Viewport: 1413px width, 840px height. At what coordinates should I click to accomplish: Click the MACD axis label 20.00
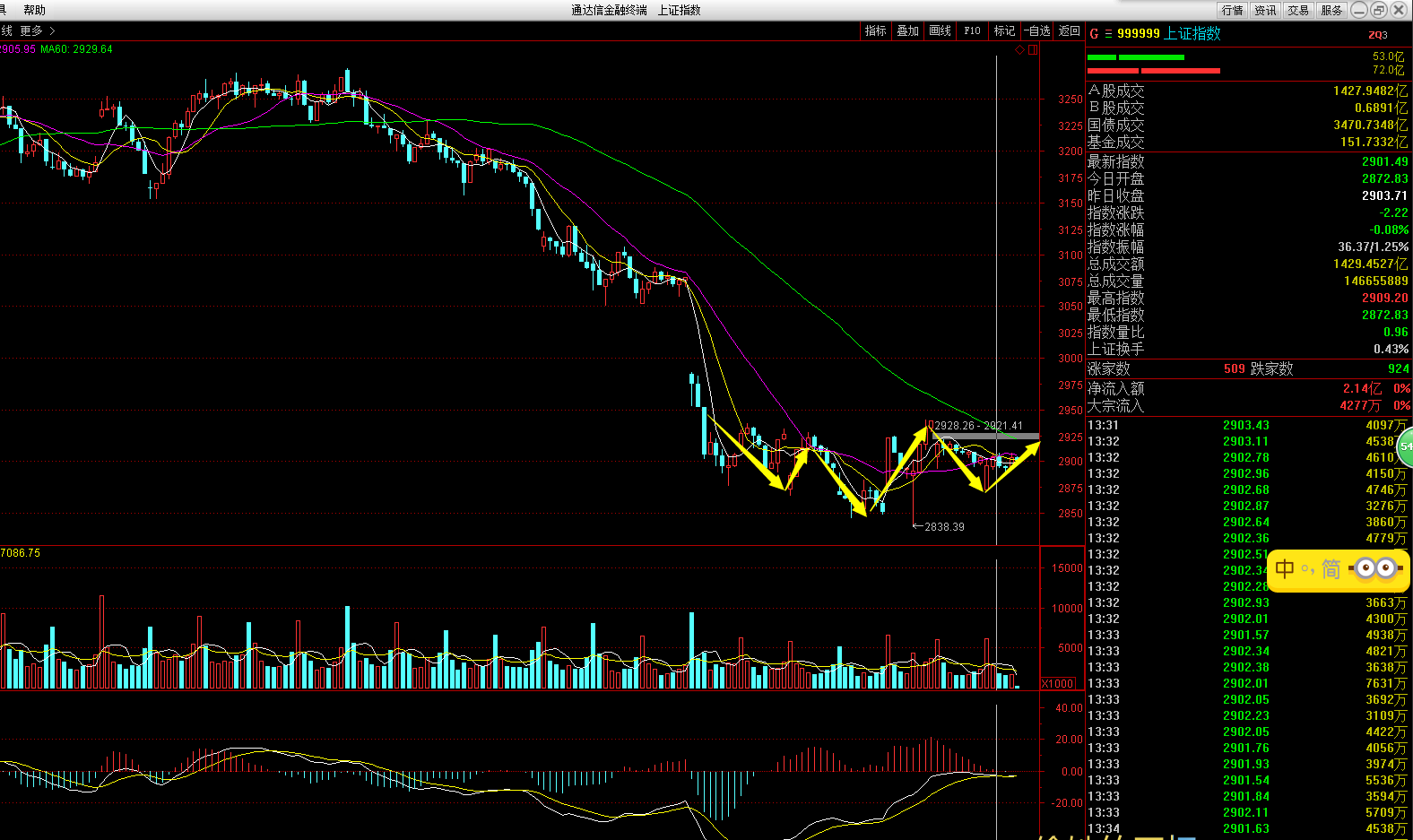tap(1069, 740)
